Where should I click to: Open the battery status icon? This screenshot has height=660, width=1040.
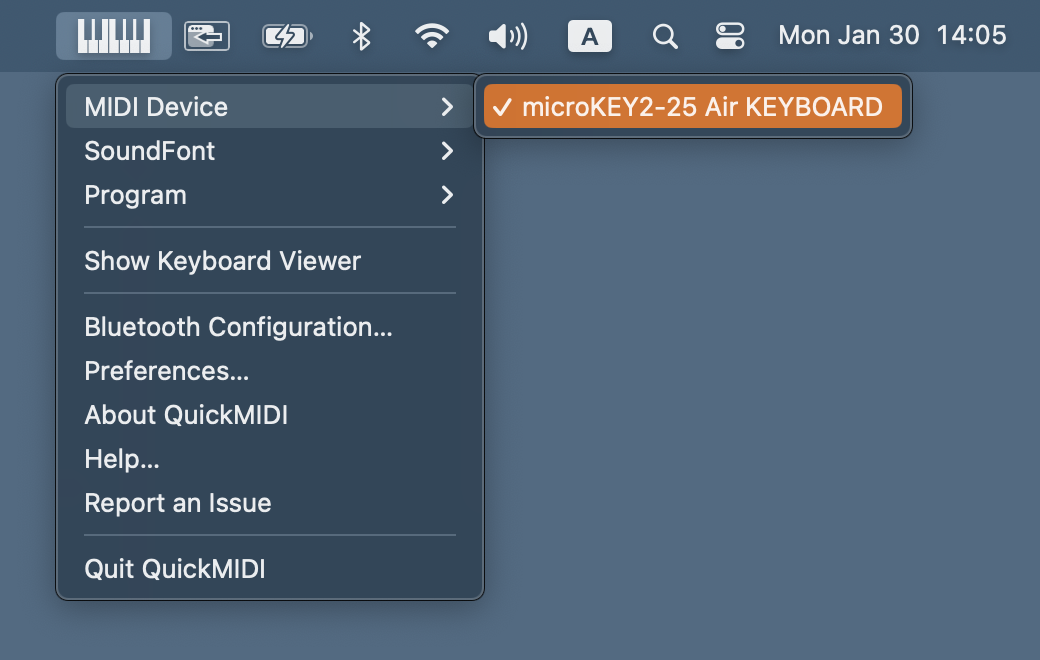[x=287, y=37]
